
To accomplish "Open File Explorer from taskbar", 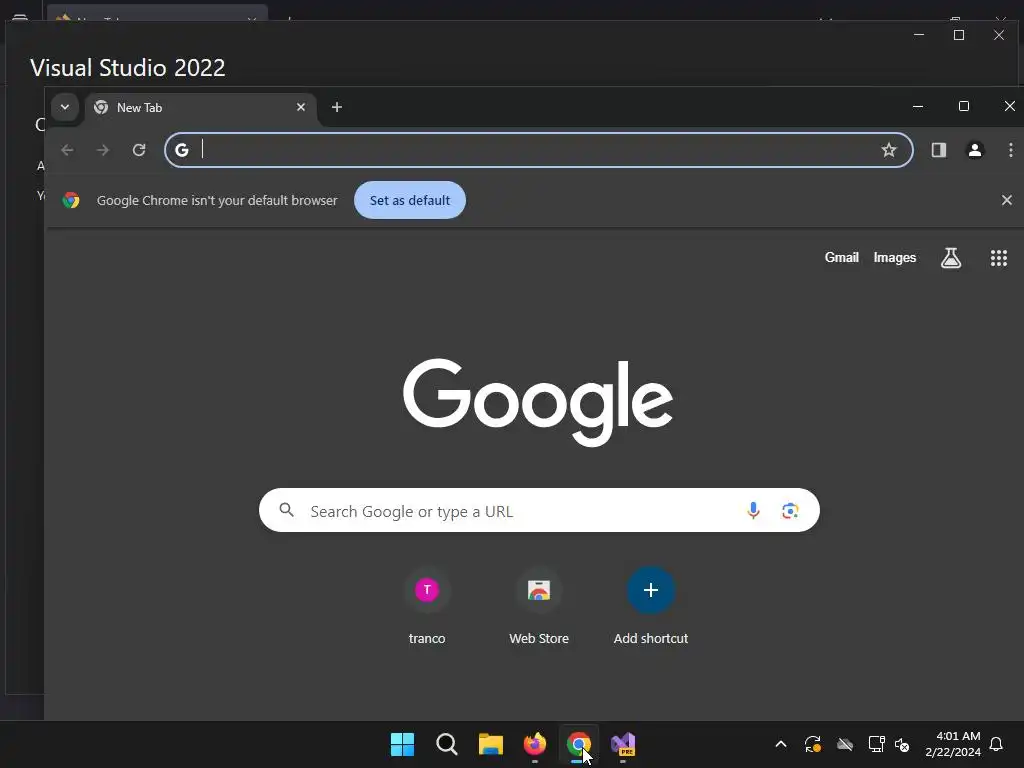I will [490, 744].
